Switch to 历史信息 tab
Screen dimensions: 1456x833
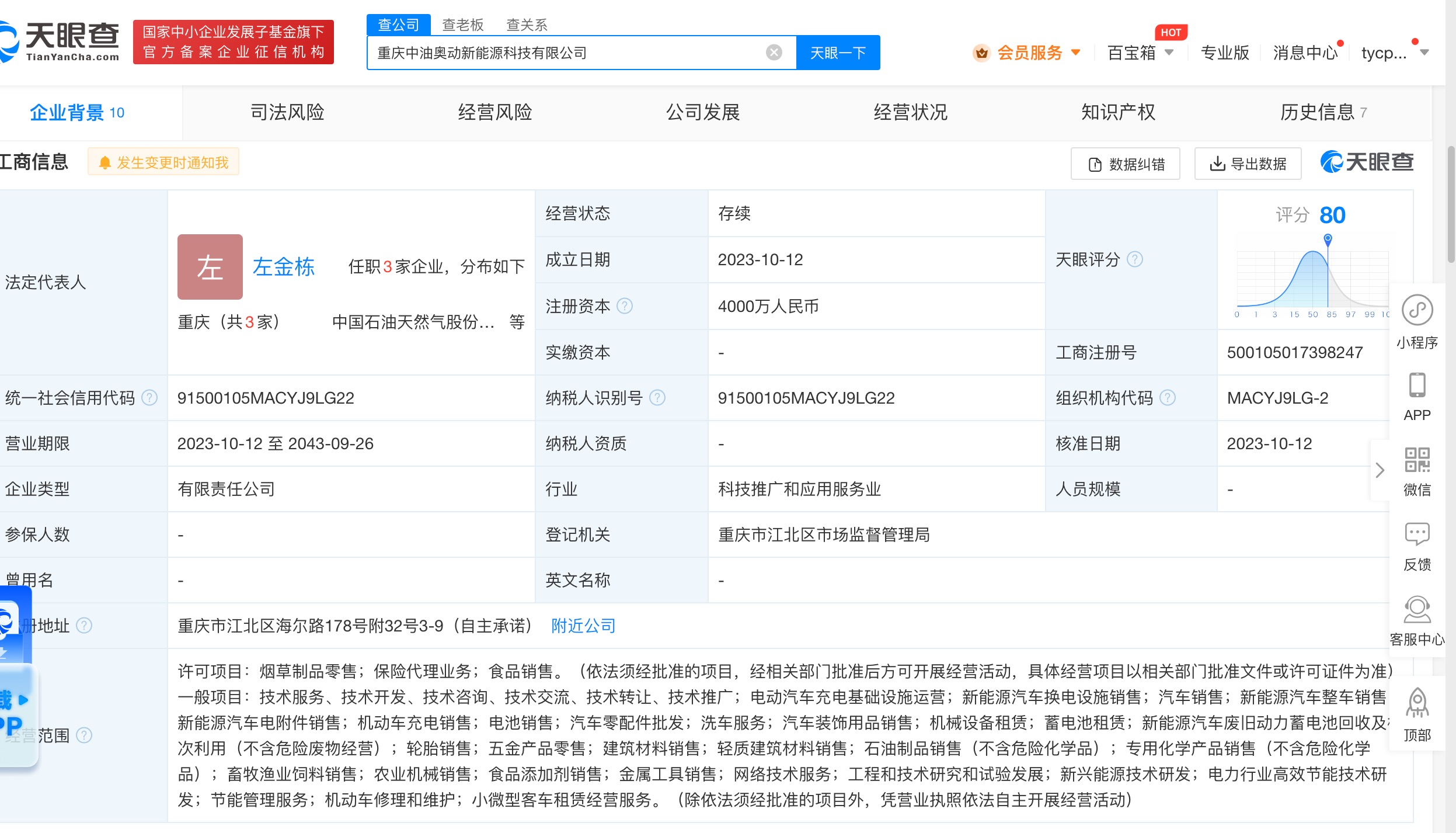pyautogui.click(x=1323, y=112)
